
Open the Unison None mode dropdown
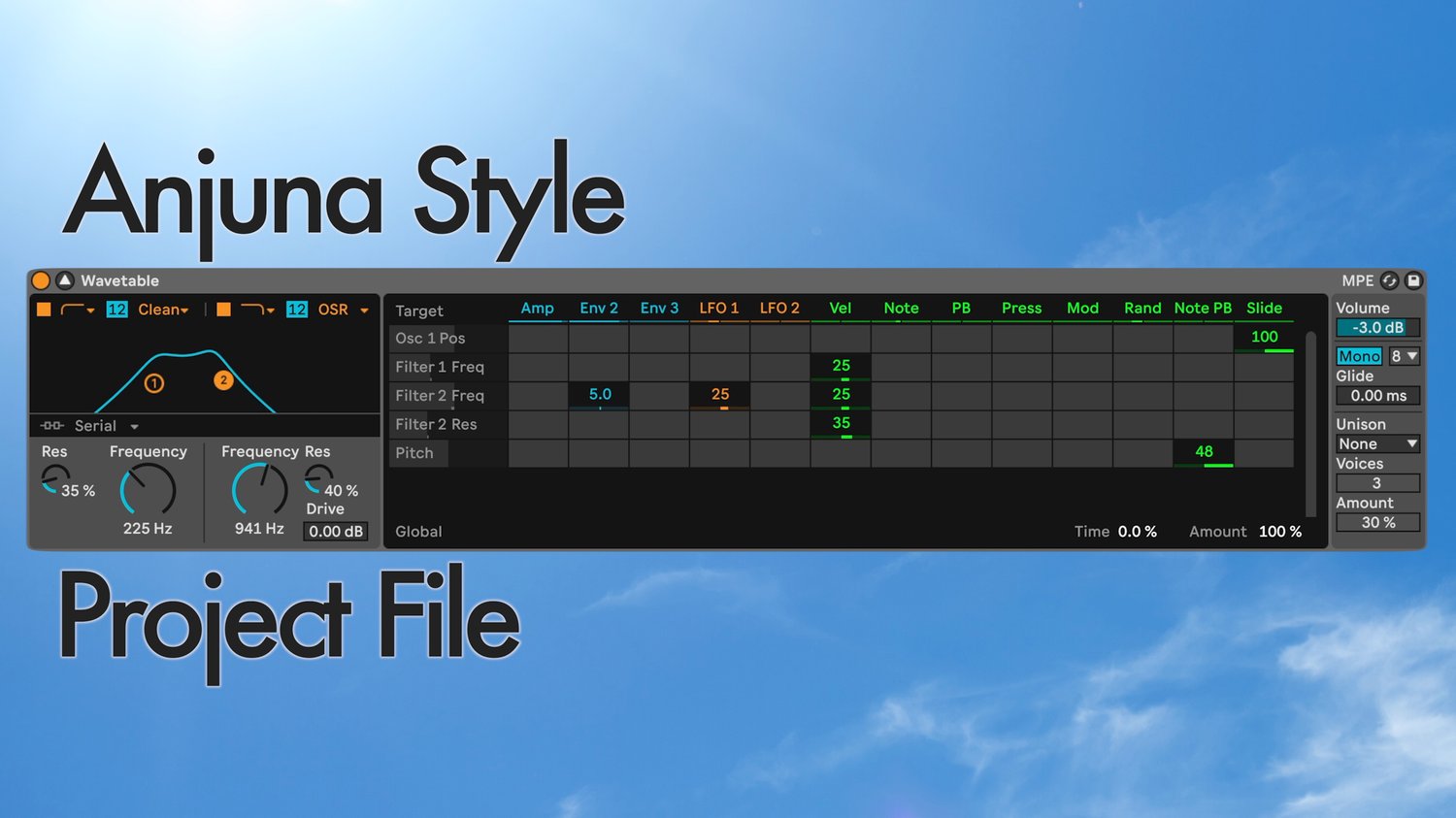(x=1378, y=443)
